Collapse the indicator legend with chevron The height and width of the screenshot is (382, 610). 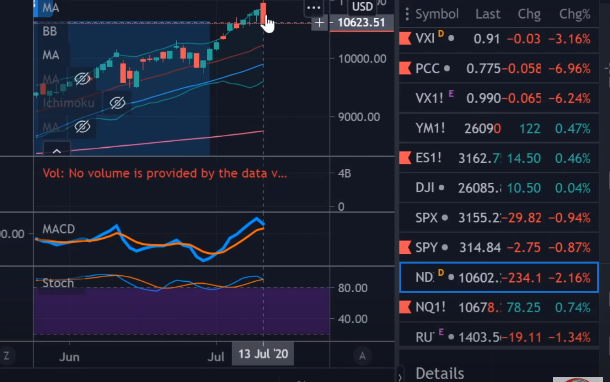57,151
